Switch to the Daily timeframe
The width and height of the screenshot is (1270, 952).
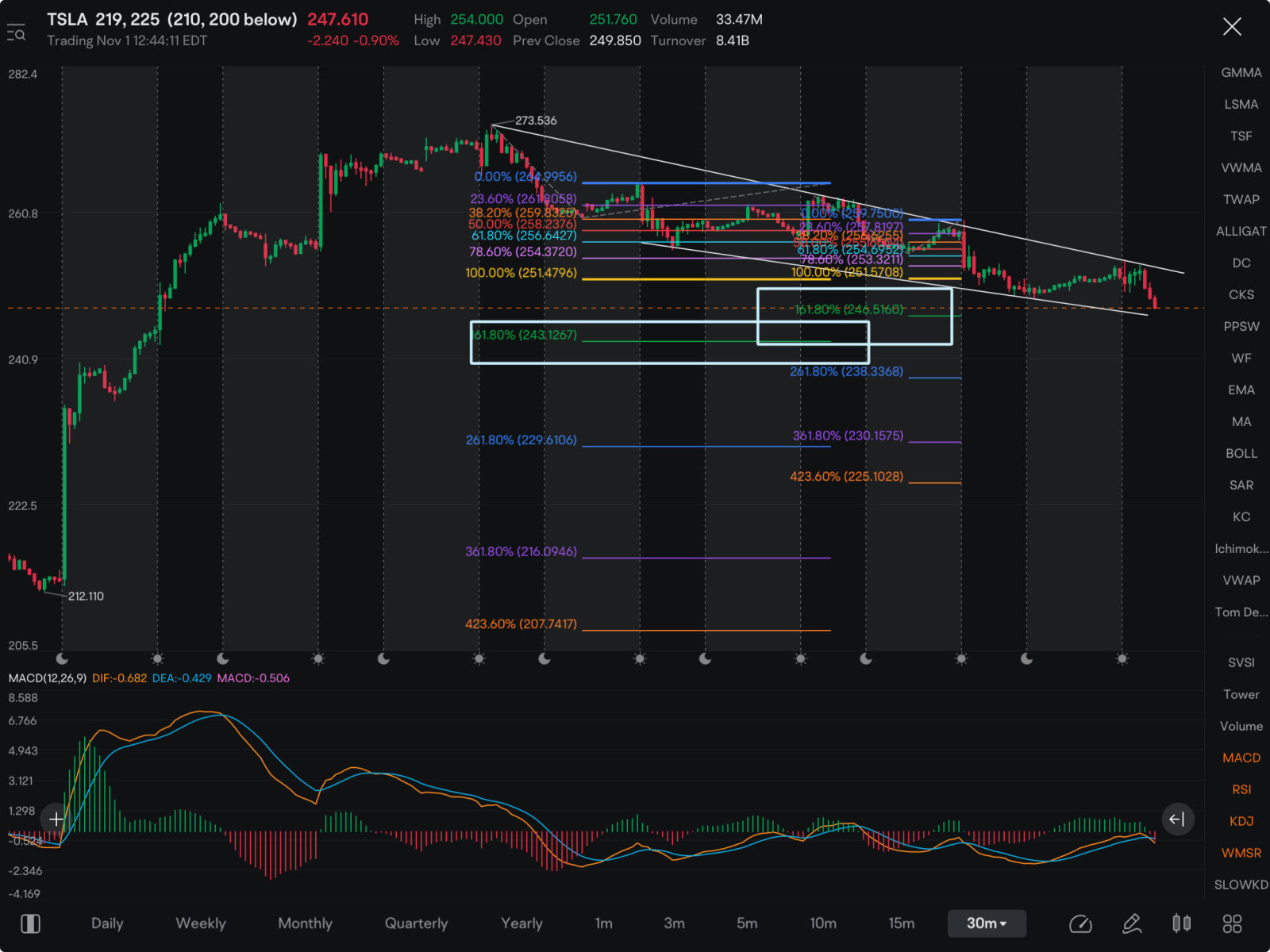tap(107, 923)
